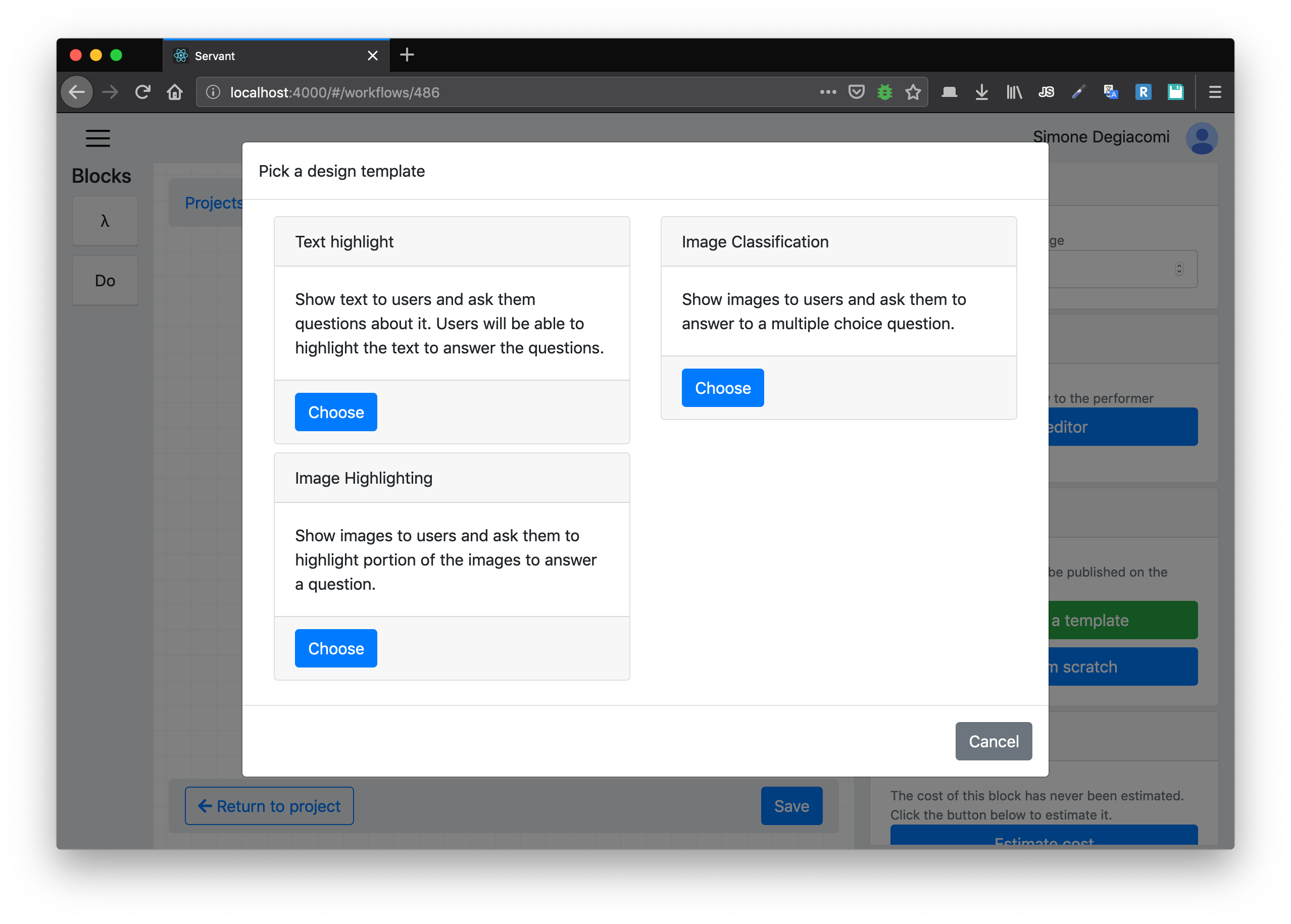1291x924 pixels.
Task: Open page actions three-dots menu
Action: point(828,92)
